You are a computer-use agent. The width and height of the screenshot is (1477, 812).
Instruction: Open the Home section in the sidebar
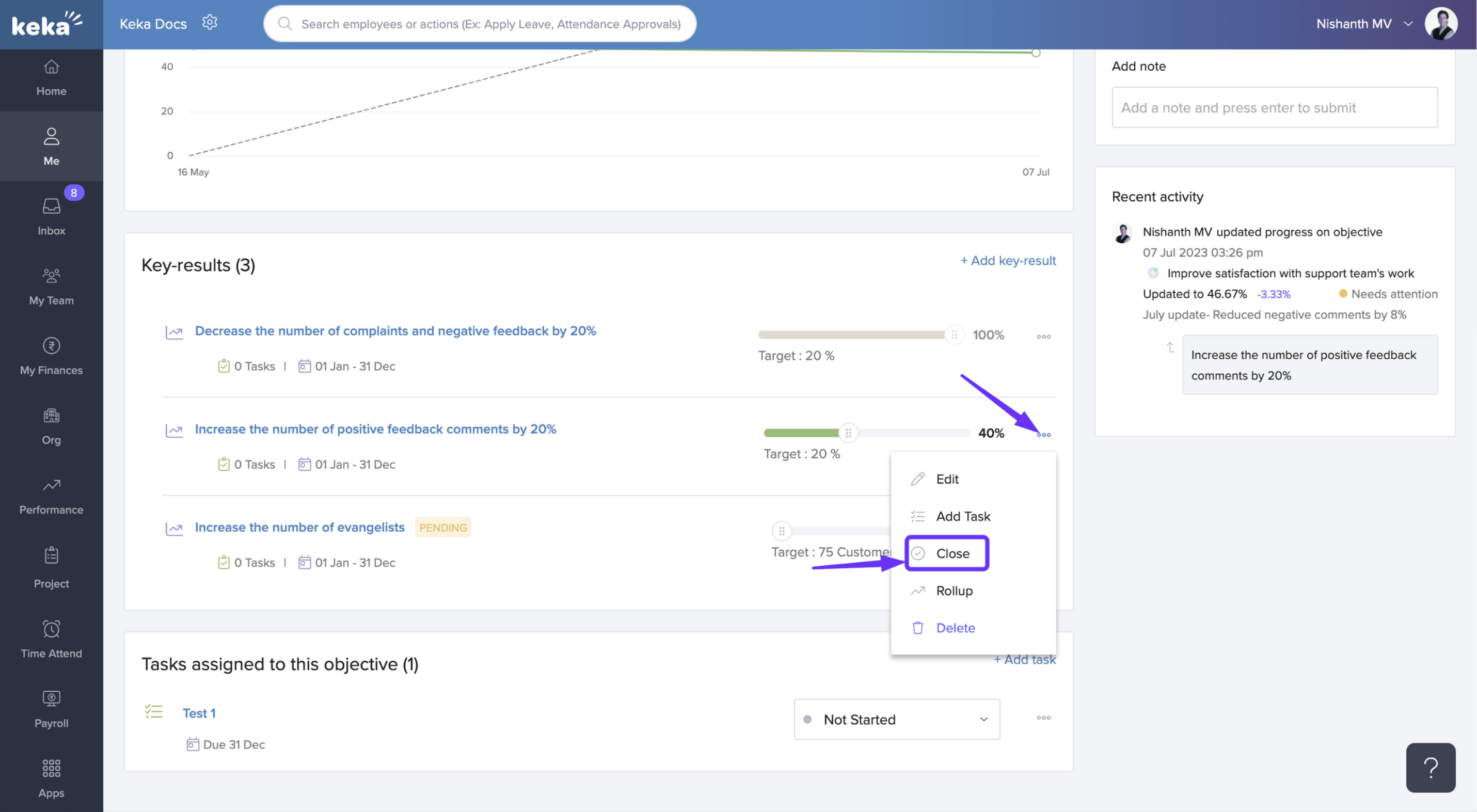coord(51,77)
